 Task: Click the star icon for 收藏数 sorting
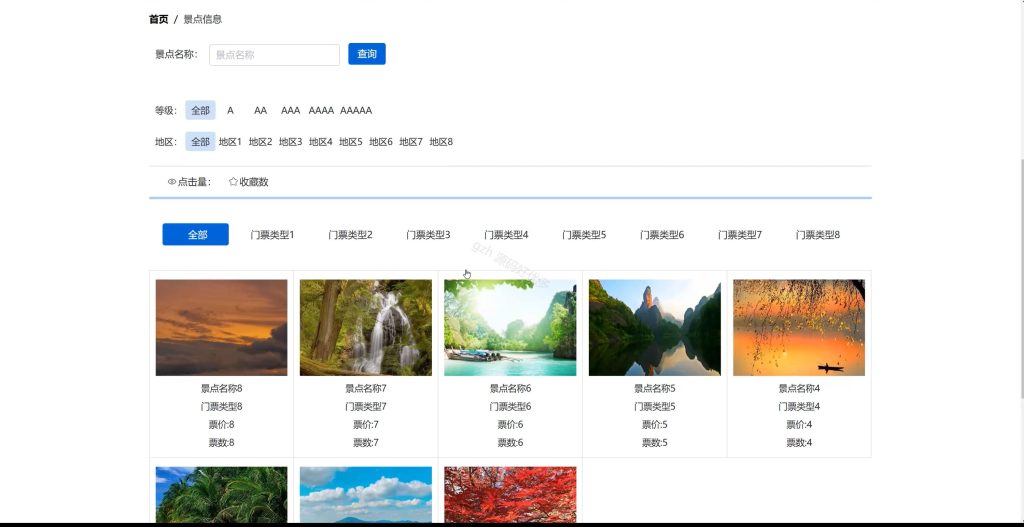coord(233,182)
